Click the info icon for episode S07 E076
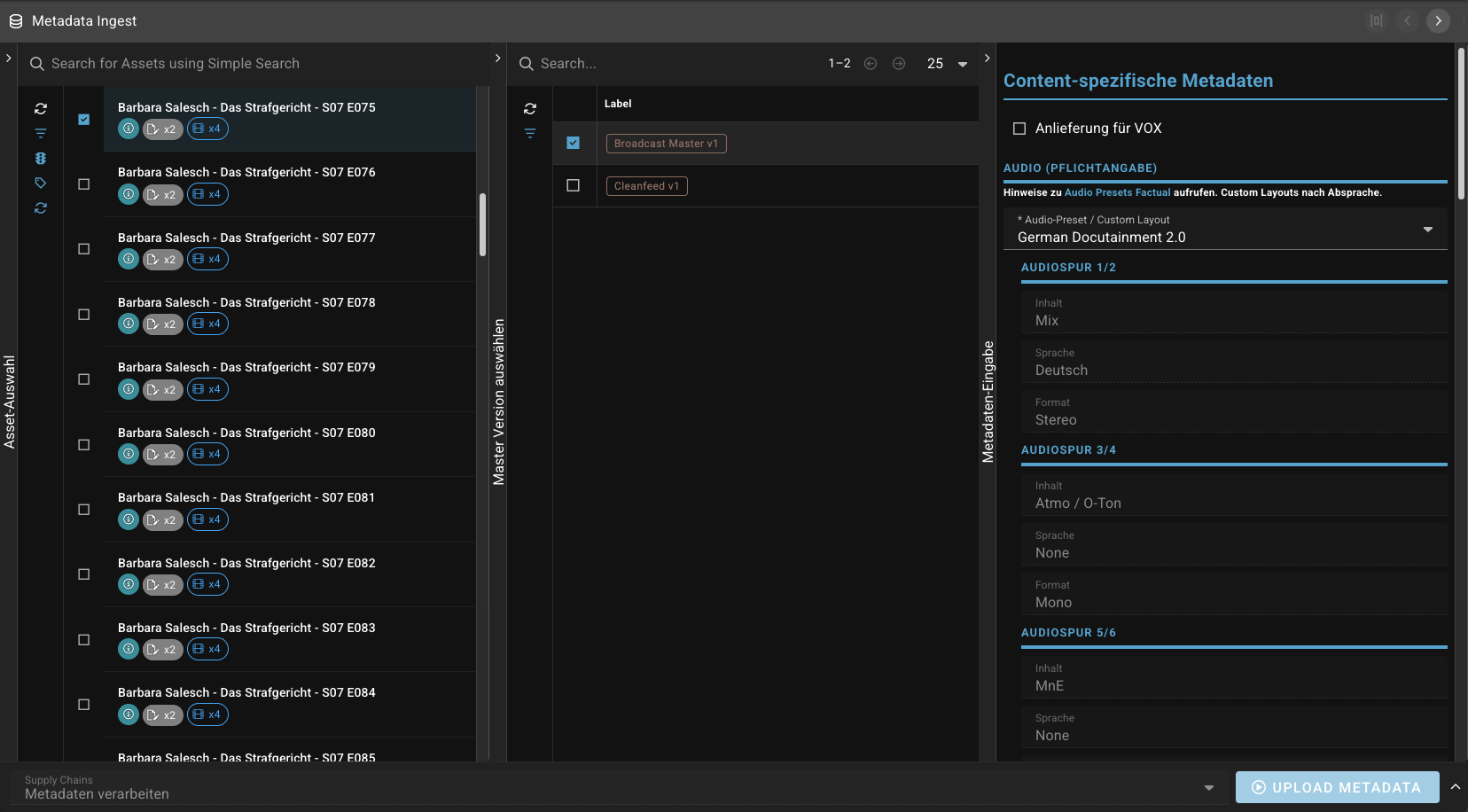 129,194
